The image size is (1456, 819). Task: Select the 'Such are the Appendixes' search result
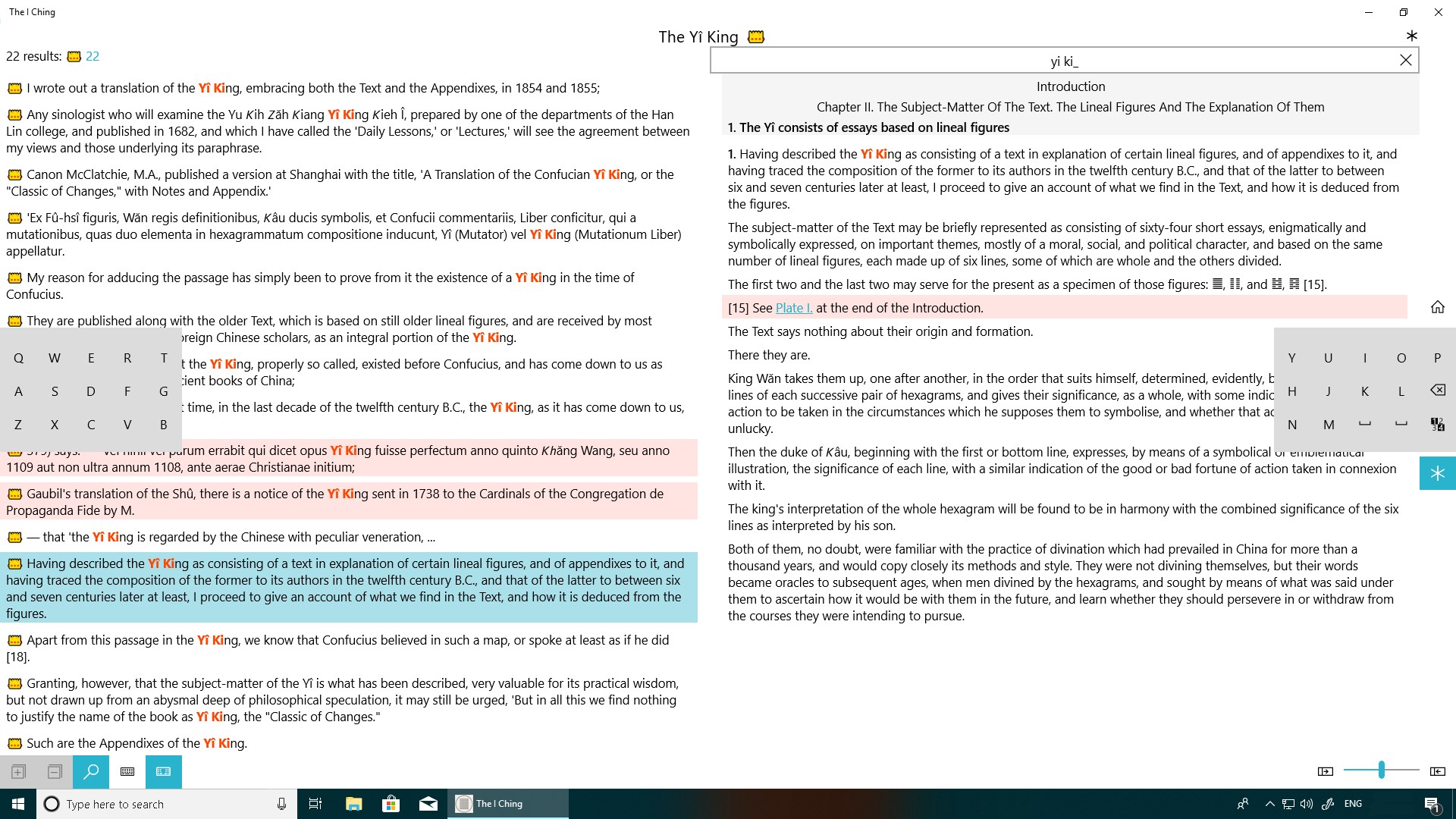[136, 743]
